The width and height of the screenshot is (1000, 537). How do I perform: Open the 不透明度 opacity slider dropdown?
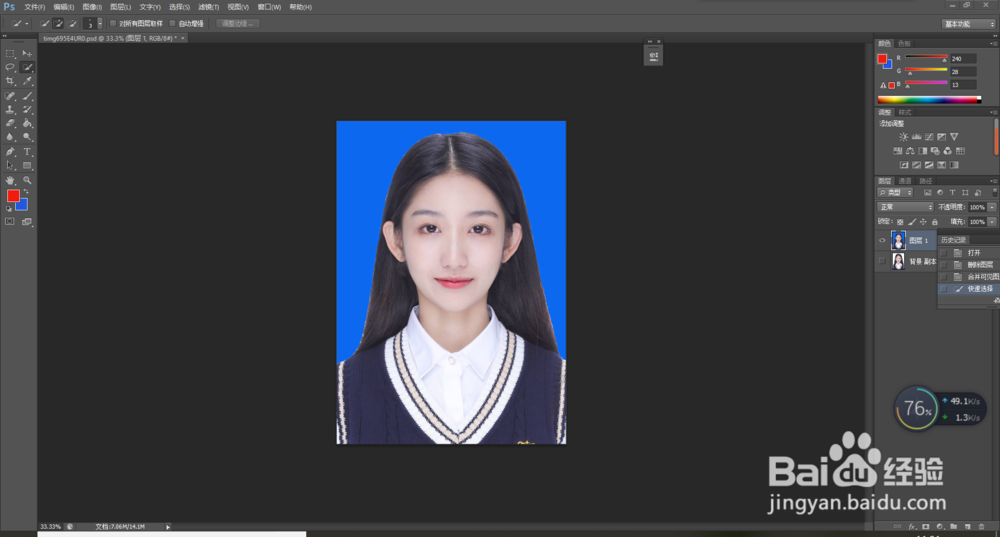[992, 207]
